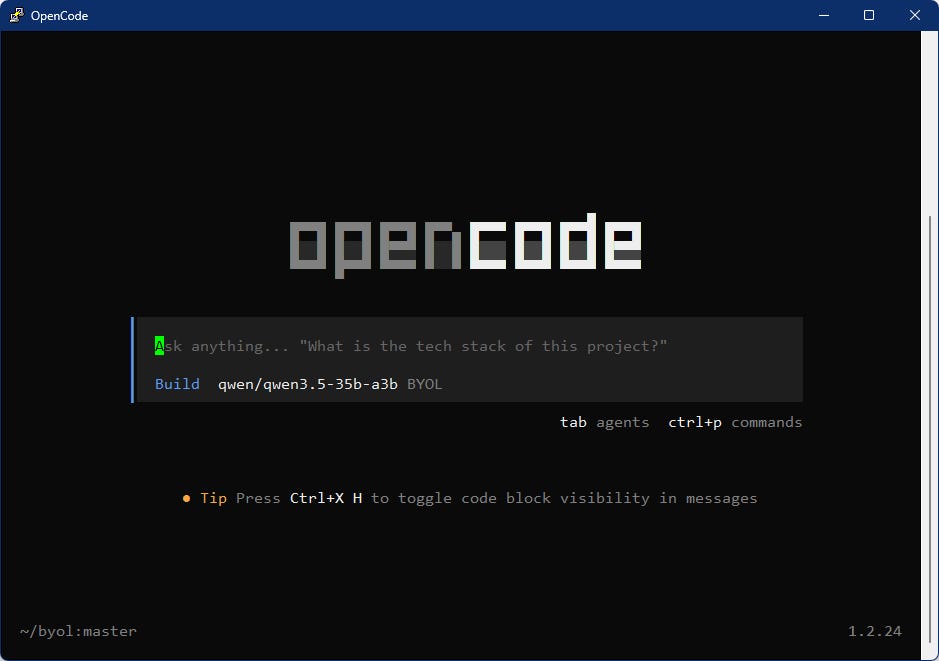Click the tab agents switcher hint
The image size is (939, 661).
click(574, 422)
